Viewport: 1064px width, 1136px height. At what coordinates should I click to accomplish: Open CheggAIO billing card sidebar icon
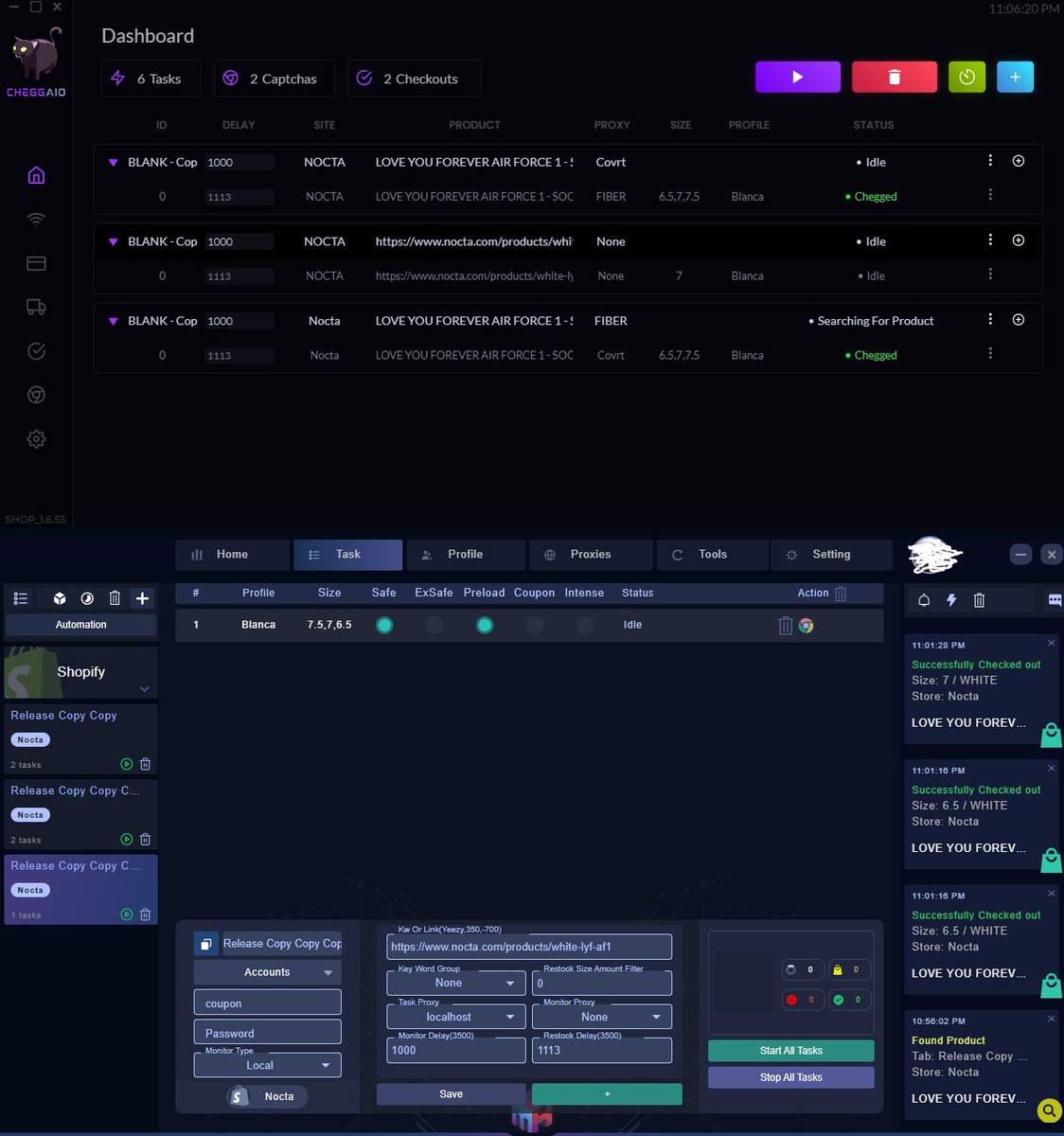(x=36, y=263)
